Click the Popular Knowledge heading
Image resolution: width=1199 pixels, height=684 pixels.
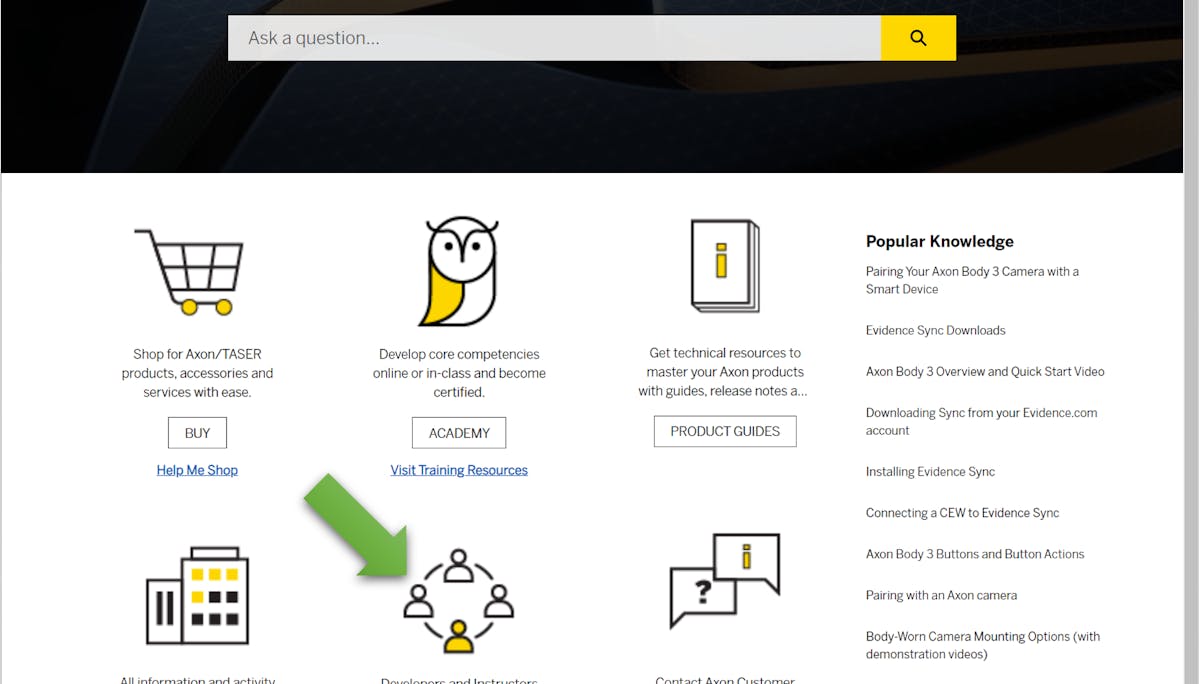click(x=940, y=242)
